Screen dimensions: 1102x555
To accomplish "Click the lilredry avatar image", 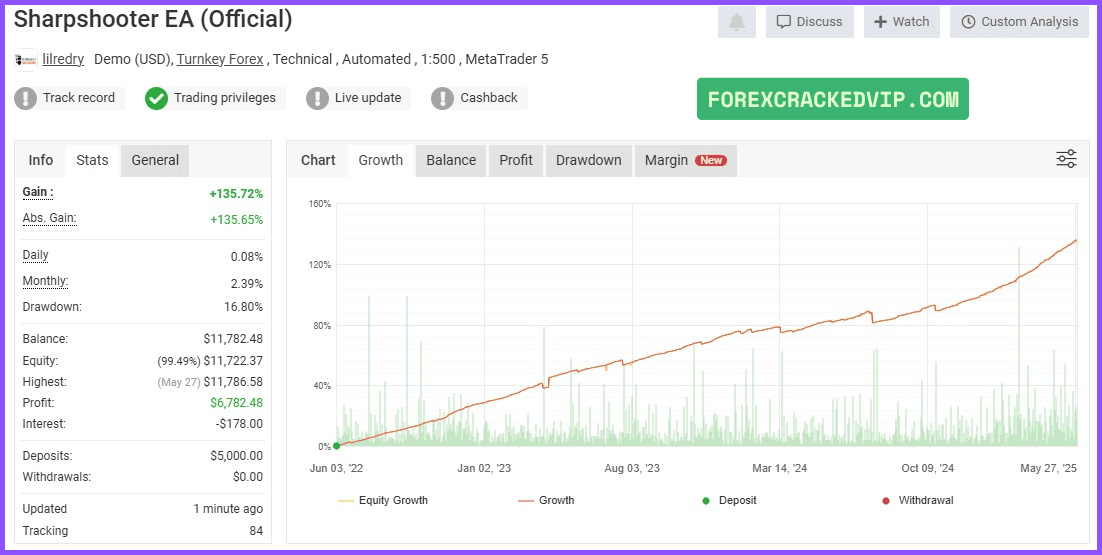I will click(x=26, y=60).
